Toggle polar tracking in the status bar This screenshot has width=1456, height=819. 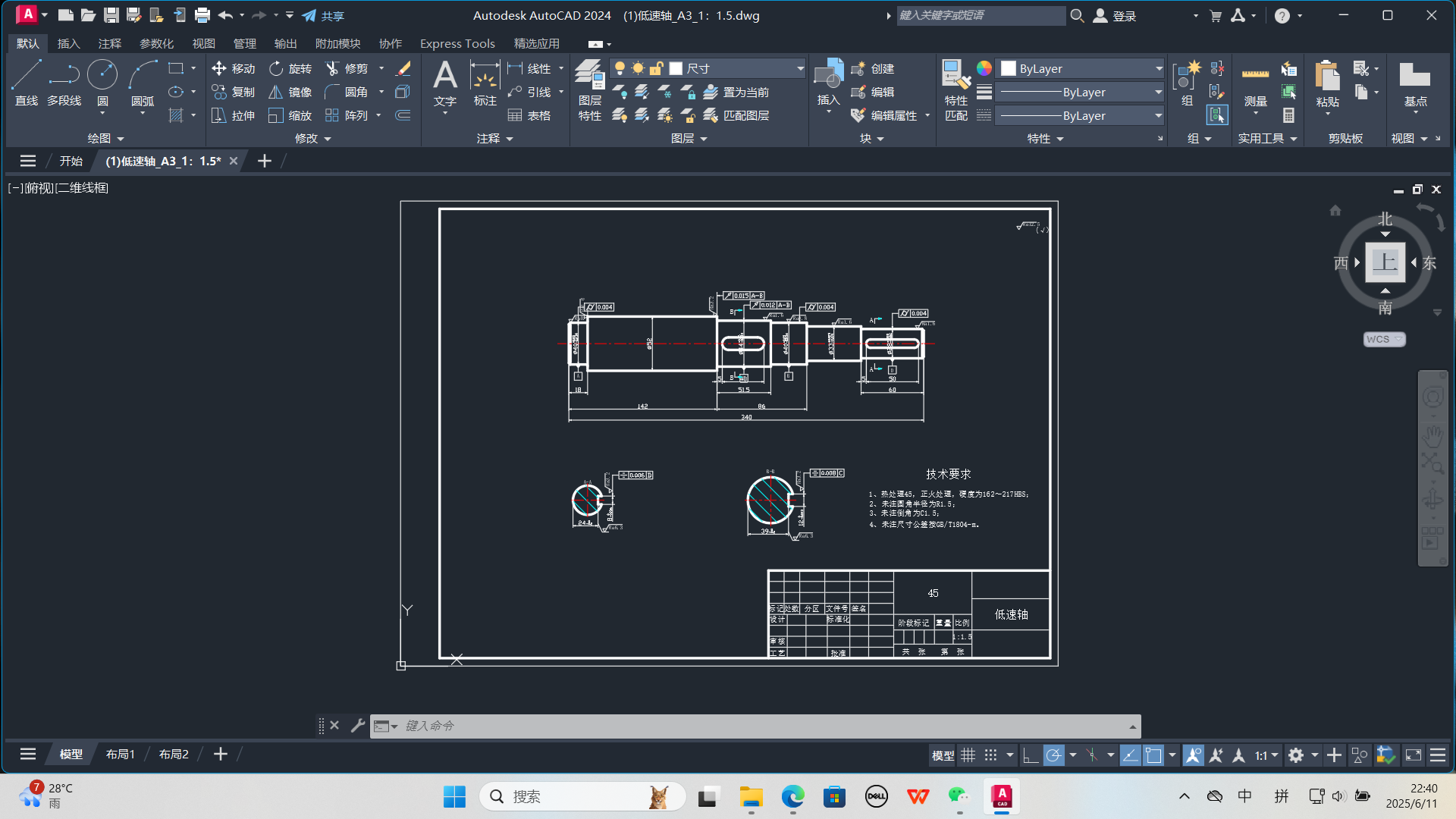(x=1053, y=755)
